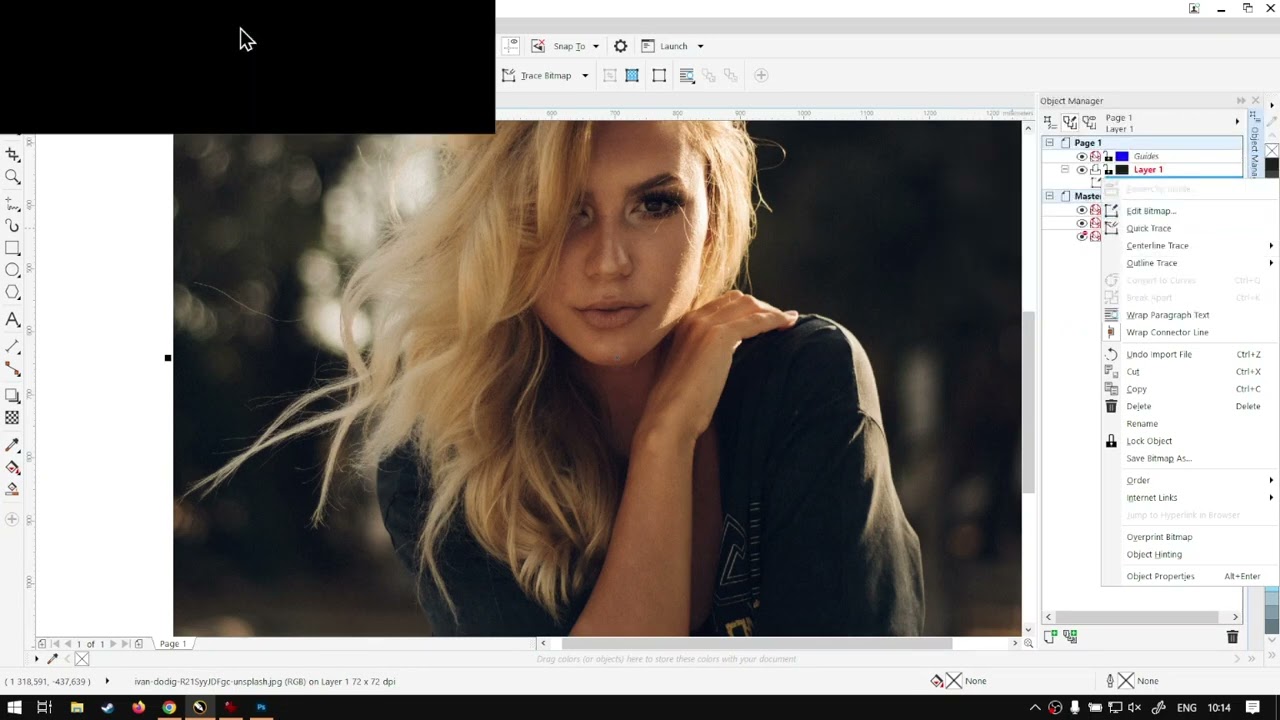Click the Wrap Text icon

[x=687, y=75]
